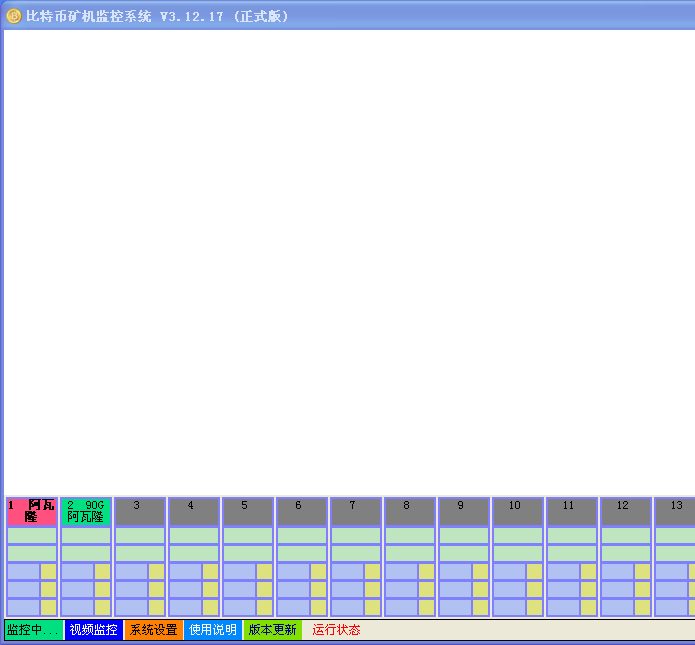695x645 pixels.
Task: Select the gray miner slot 13 header
Action: [x=675, y=511]
